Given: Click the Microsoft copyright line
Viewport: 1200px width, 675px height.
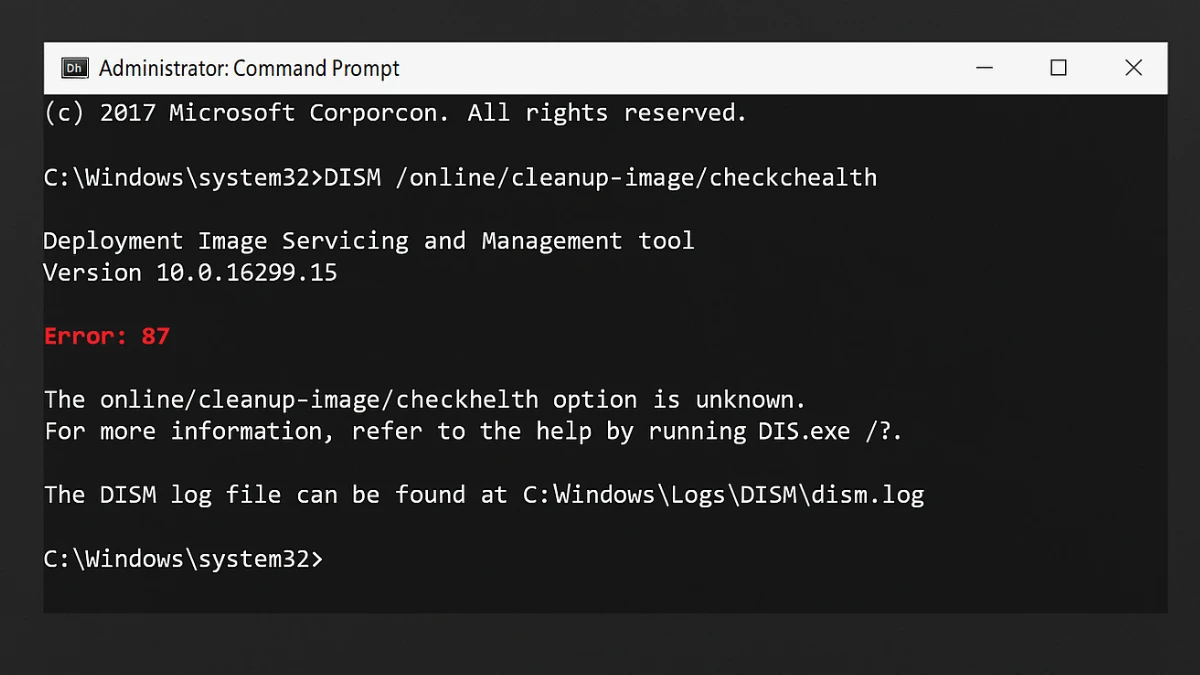Looking at the screenshot, I should [393, 112].
